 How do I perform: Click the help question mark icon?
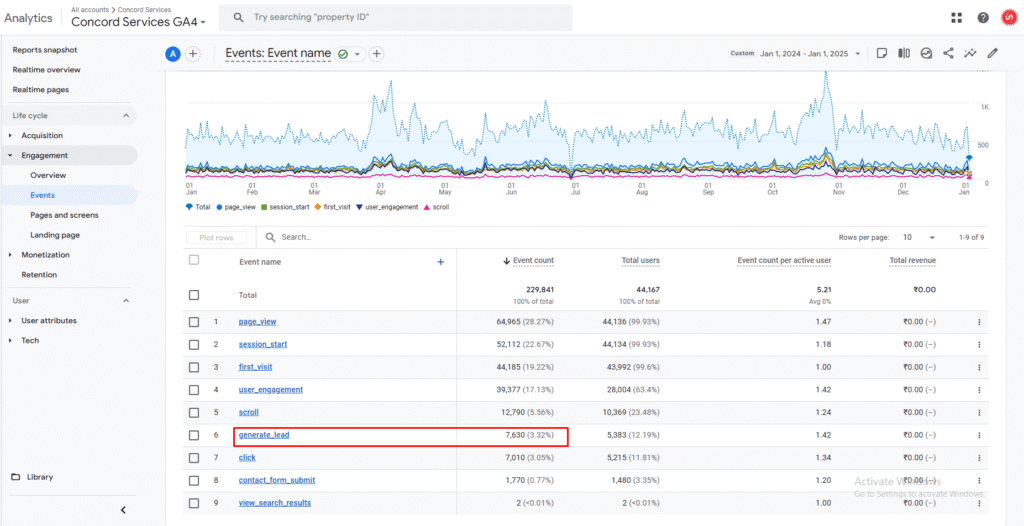pos(983,18)
